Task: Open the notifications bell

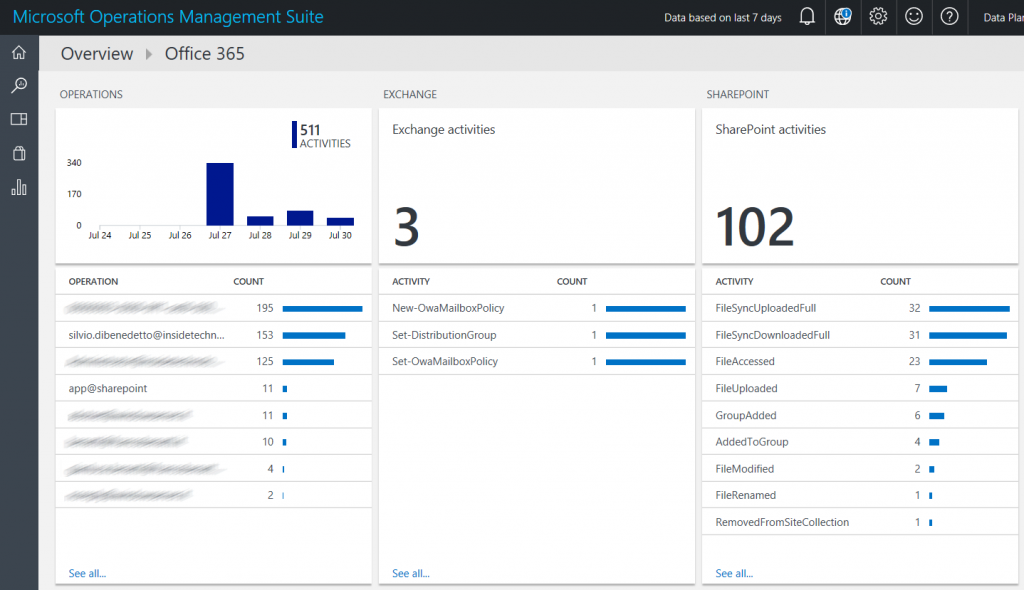Action: (807, 17)
